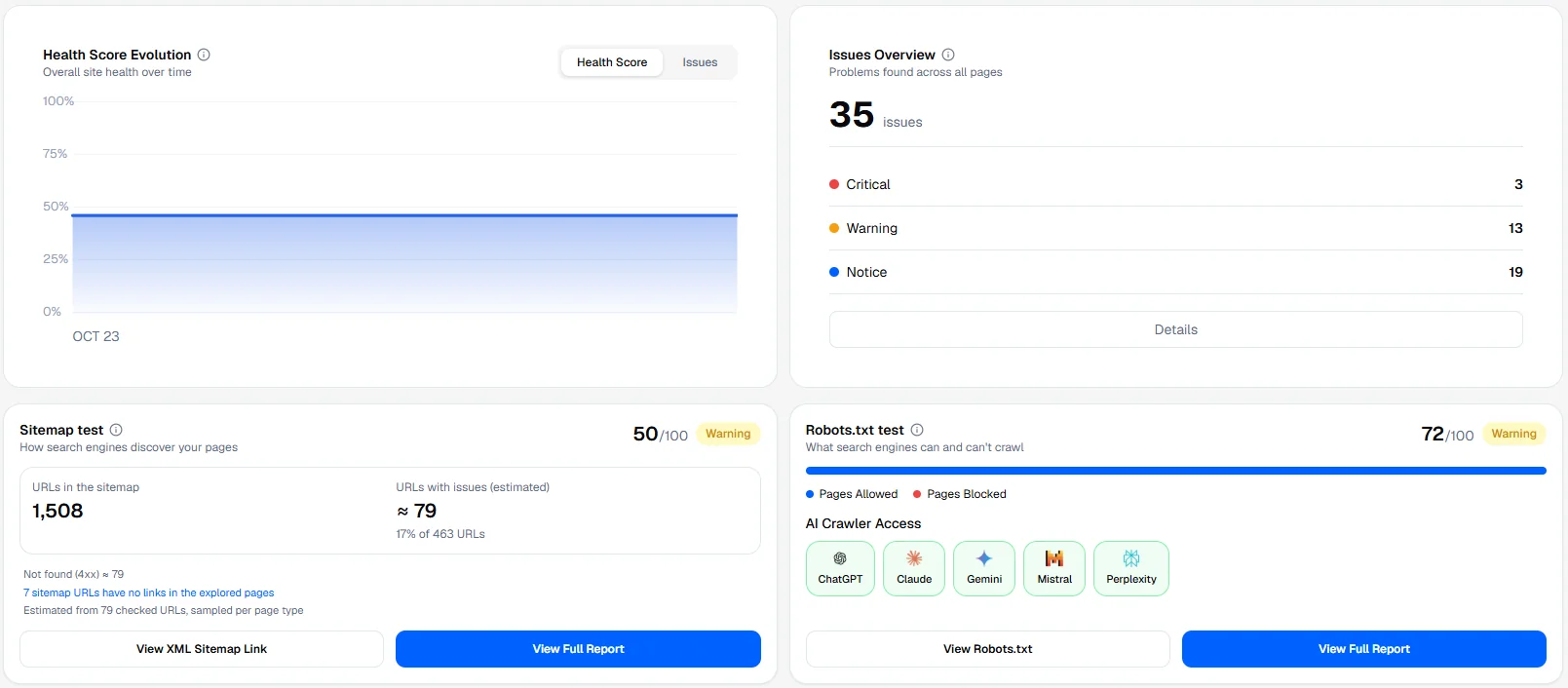This screenshot has height=688, width=1568.
Task: Select the Critical issues row
Action: click(x=1175, y=184)
